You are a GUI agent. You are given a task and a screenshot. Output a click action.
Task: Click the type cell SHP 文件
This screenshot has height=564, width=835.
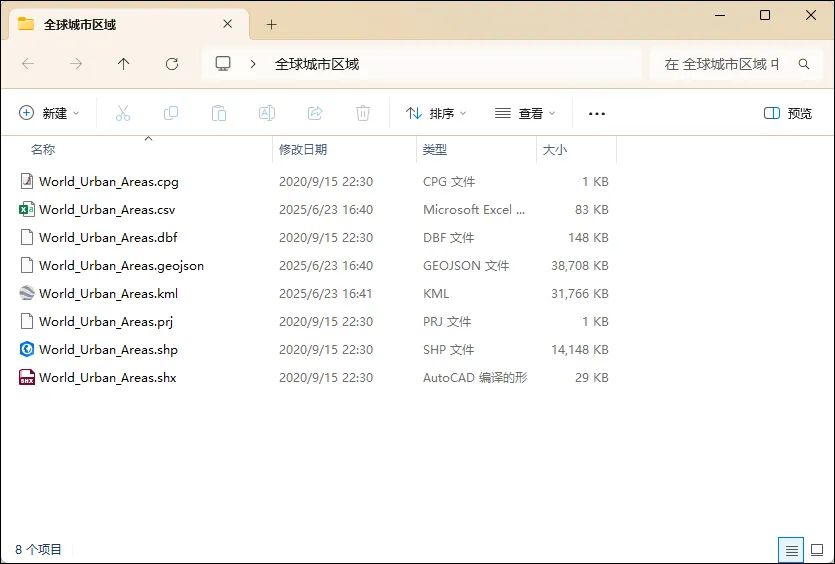point(448,349)
